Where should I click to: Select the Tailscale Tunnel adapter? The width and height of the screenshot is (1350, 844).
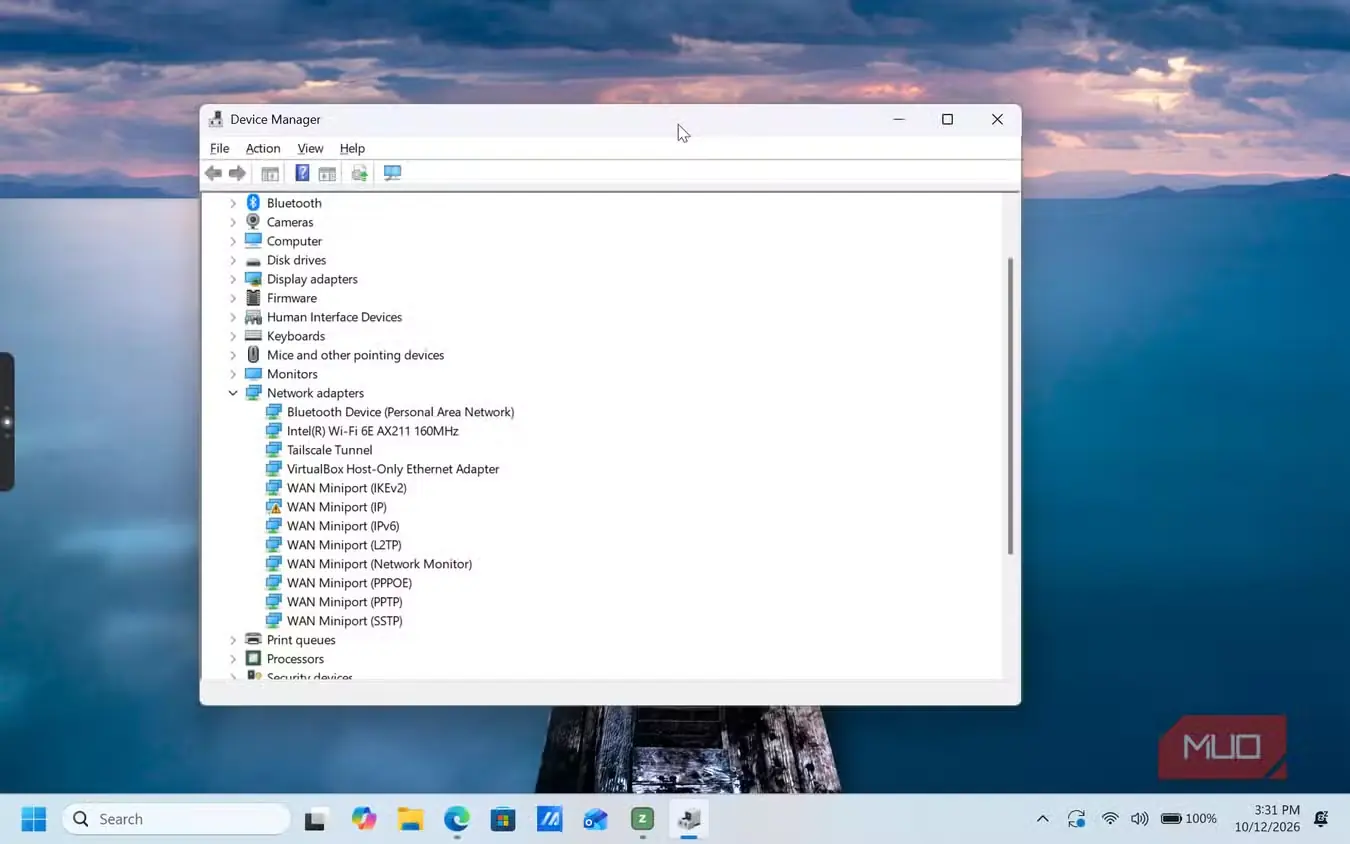pyautogui.click(x=329, y=450)
